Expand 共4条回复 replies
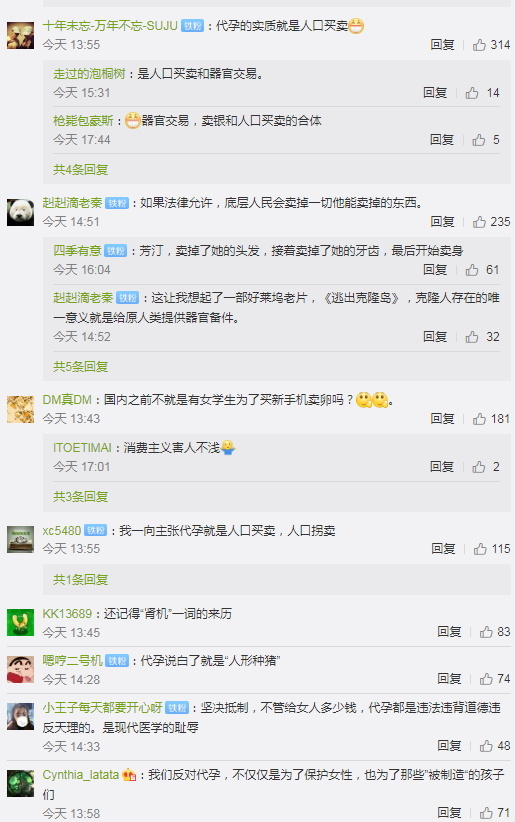This screenshot has width=515, height=822. pyautogui.click(x=80, y=170)
